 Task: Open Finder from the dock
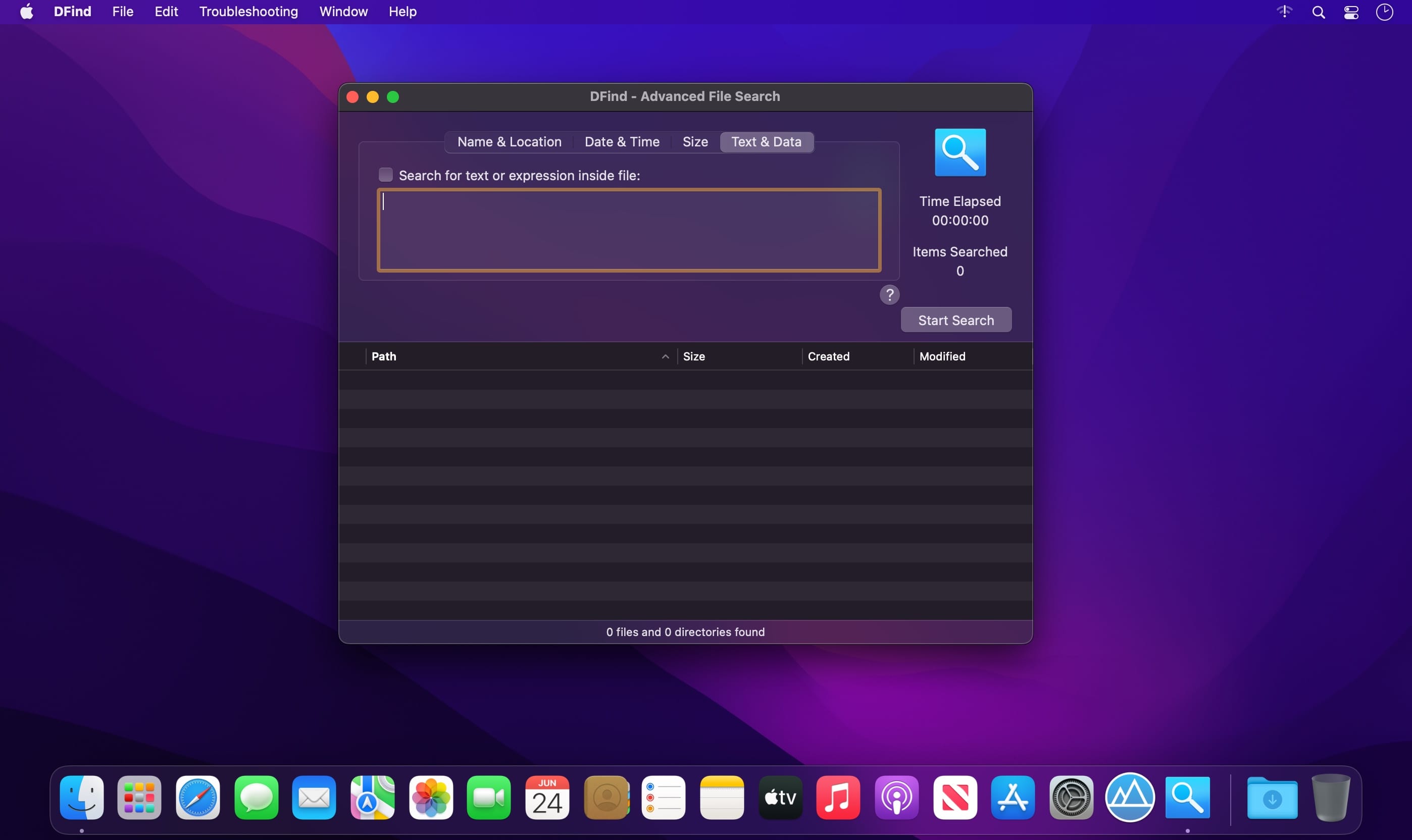pyautogui.click(x=81, y=798)
